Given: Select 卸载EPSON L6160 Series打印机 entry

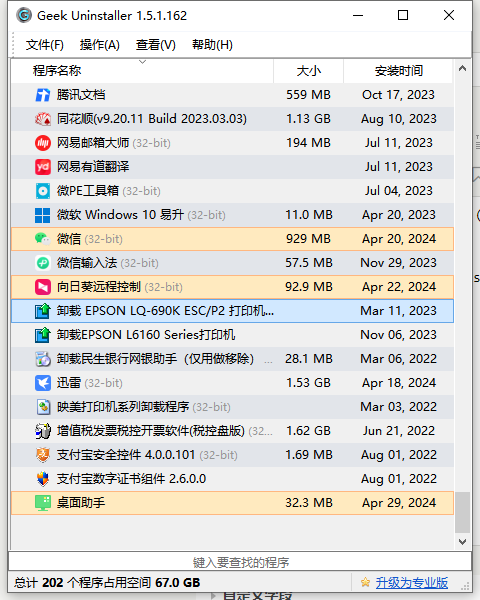Looking at the screenshot, I should (146, 335).
